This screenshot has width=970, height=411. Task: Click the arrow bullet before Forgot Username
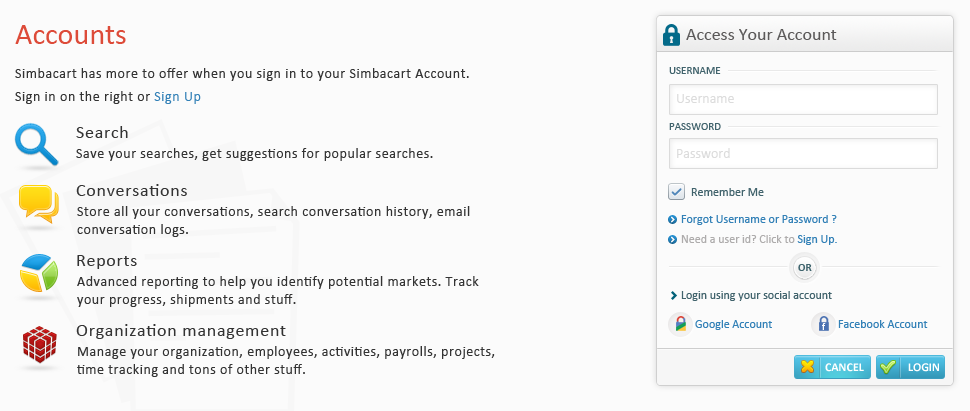coord(672,220)
